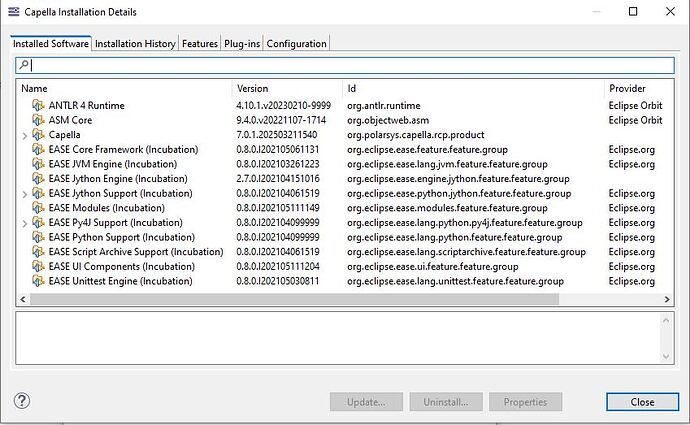Select the Capella row name
The image size is (690, 425).
[64, 135]
